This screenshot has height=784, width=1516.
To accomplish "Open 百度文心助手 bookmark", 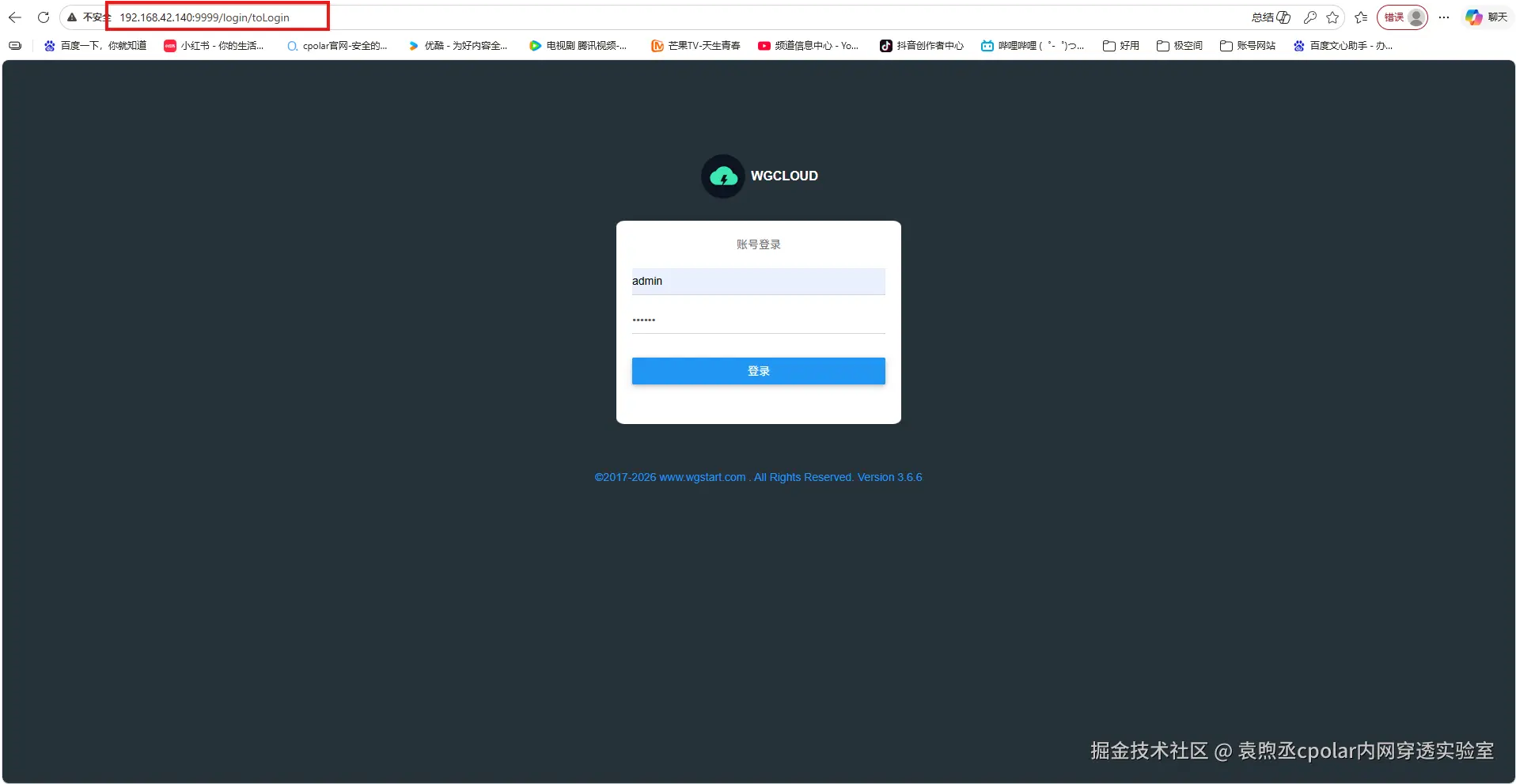I will point(1344,46).
